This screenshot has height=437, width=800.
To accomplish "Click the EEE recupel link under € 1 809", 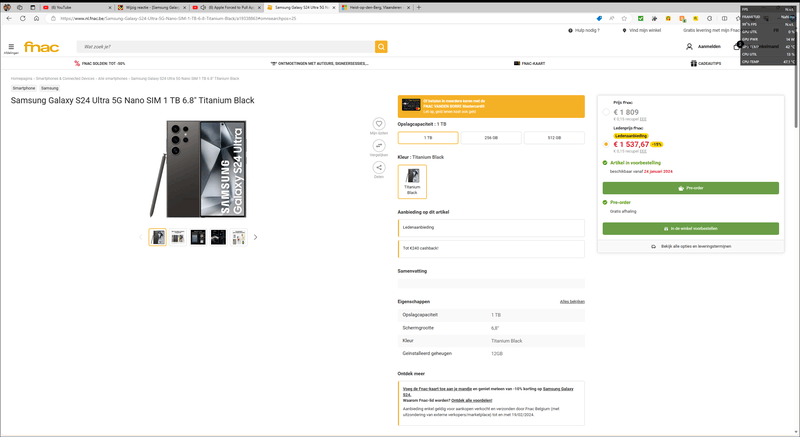I will coord(643,119).
